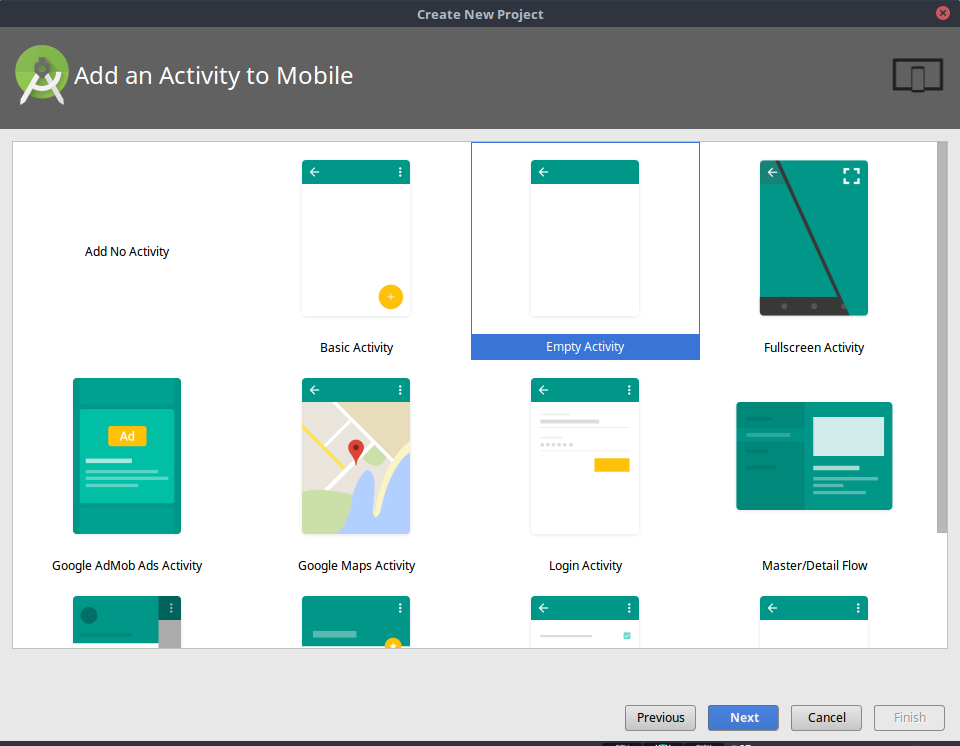Select the Google Maps Activity template
The image size is (960, 746).
click(356, 456)
